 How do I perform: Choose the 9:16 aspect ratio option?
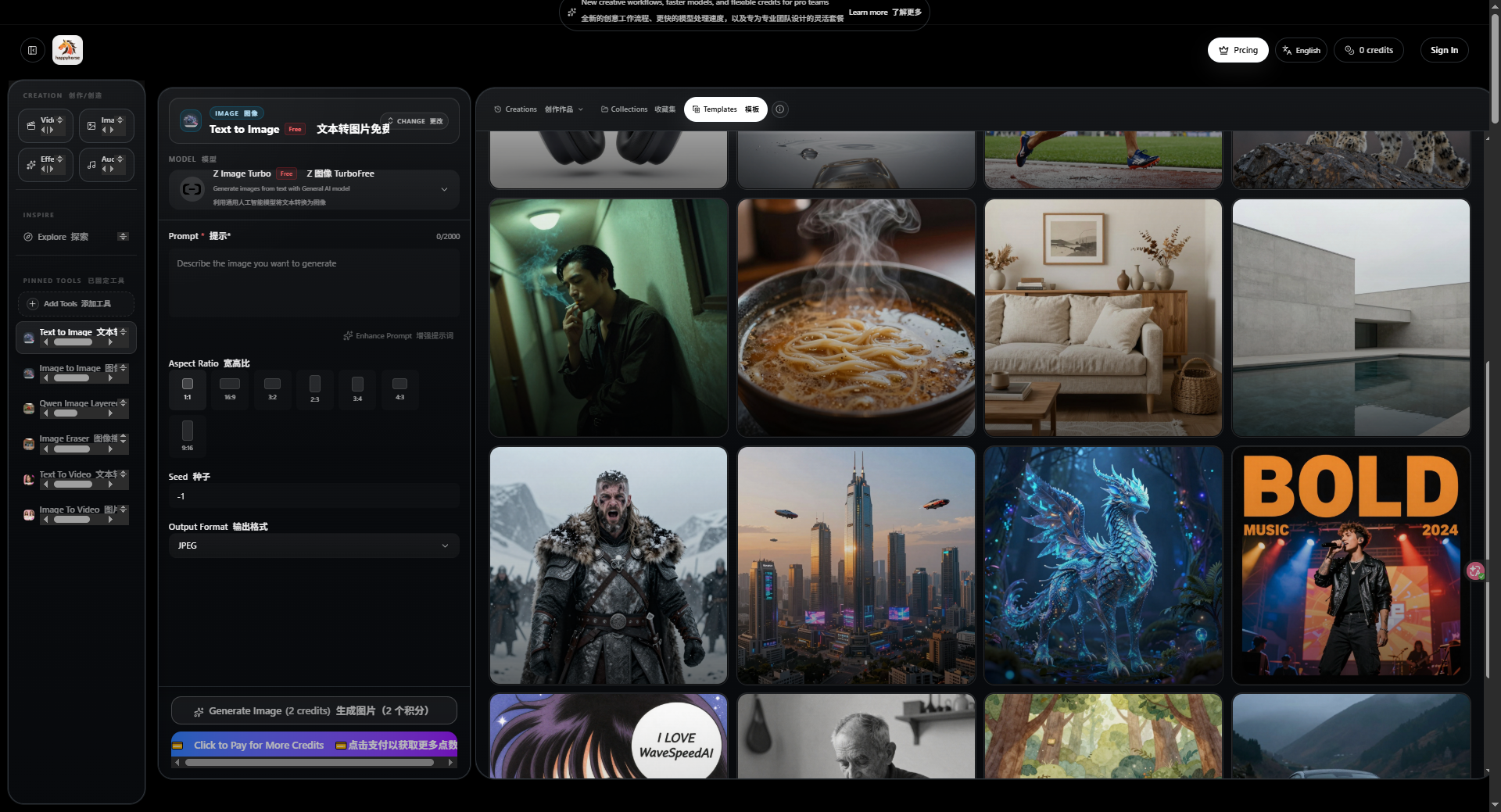[188, 436]
